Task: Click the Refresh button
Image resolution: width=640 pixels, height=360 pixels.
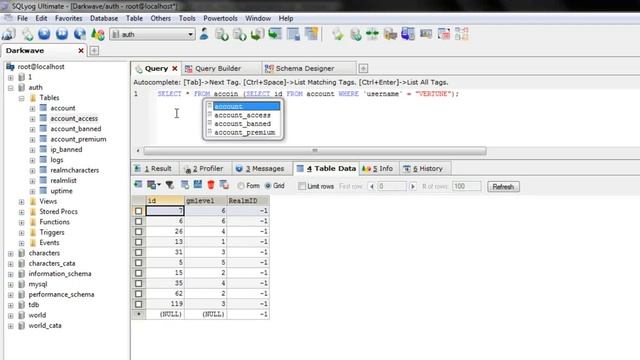Action: coord(503,187)
